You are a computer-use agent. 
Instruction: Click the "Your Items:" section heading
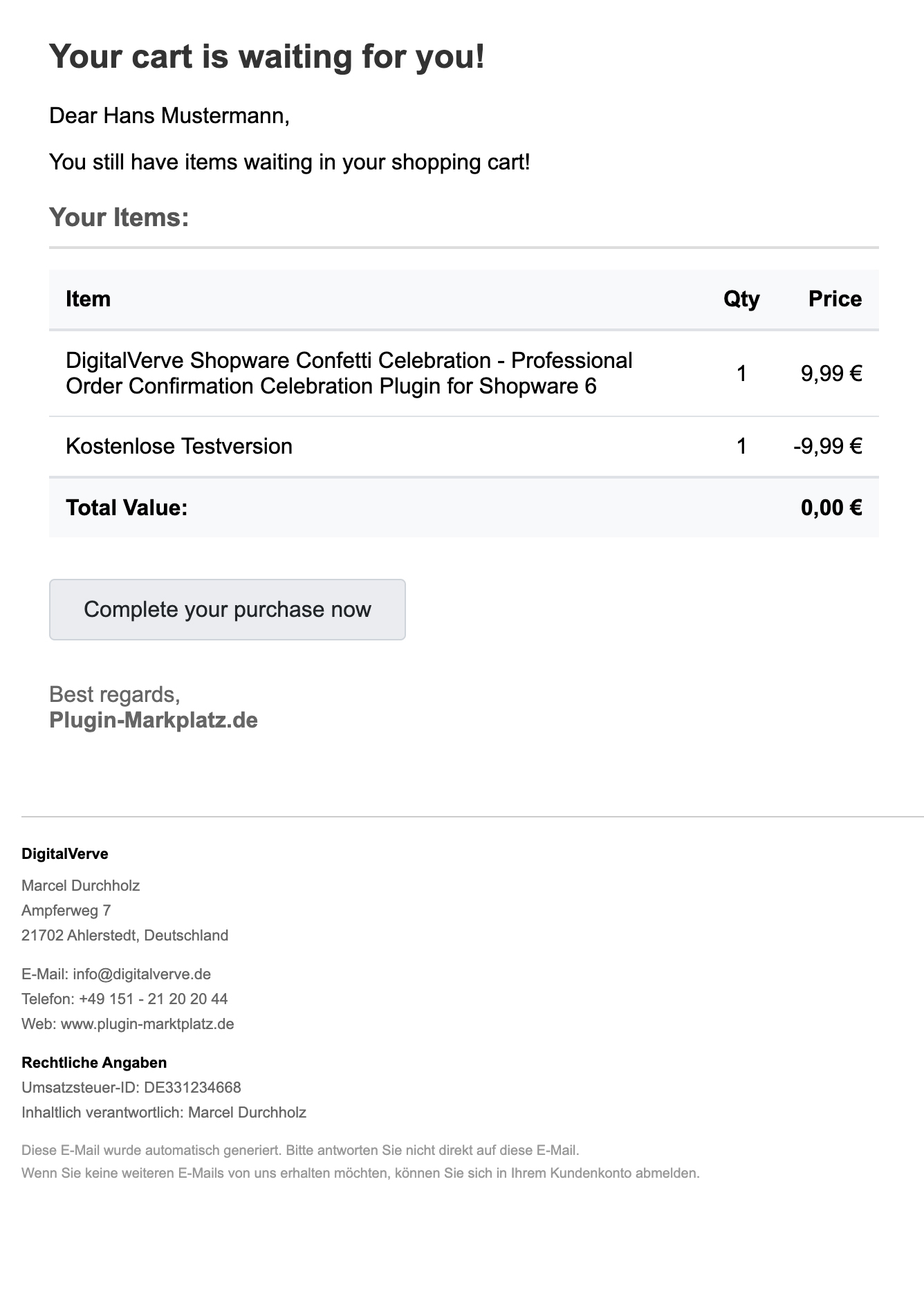point(119,217)
